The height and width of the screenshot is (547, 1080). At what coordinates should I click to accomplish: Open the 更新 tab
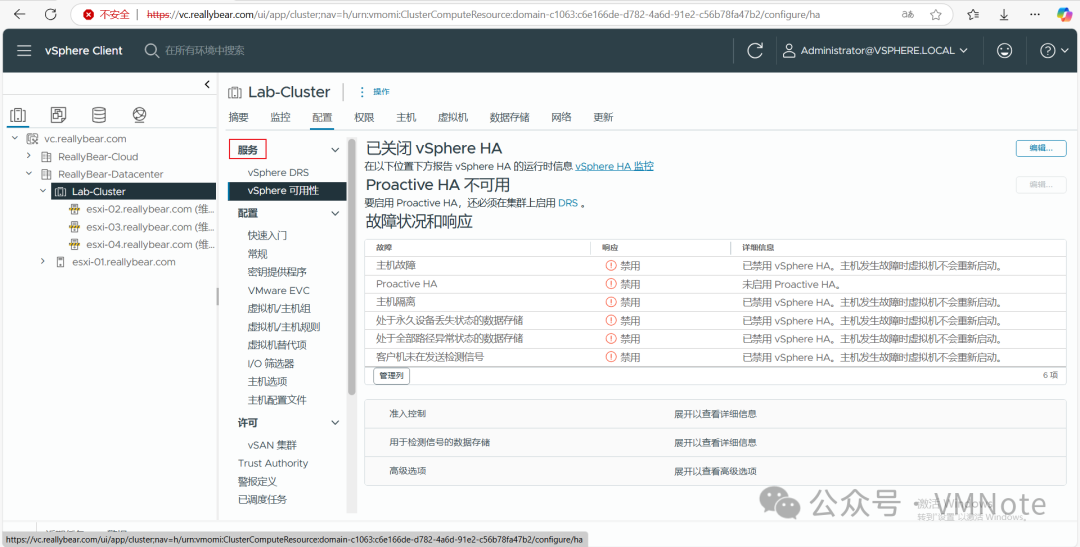tap(603, 117)
